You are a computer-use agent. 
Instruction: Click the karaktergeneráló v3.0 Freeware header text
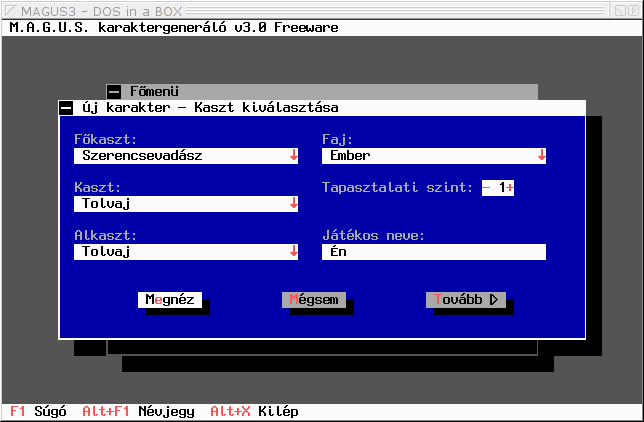pyautogui.click(x=218, y=28)
